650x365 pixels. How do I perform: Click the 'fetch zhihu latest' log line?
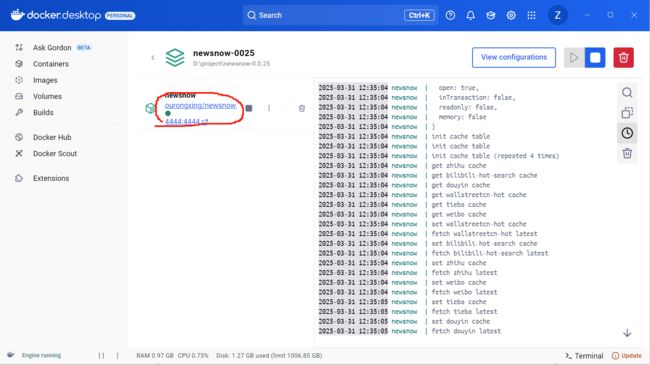click(464, 273)
